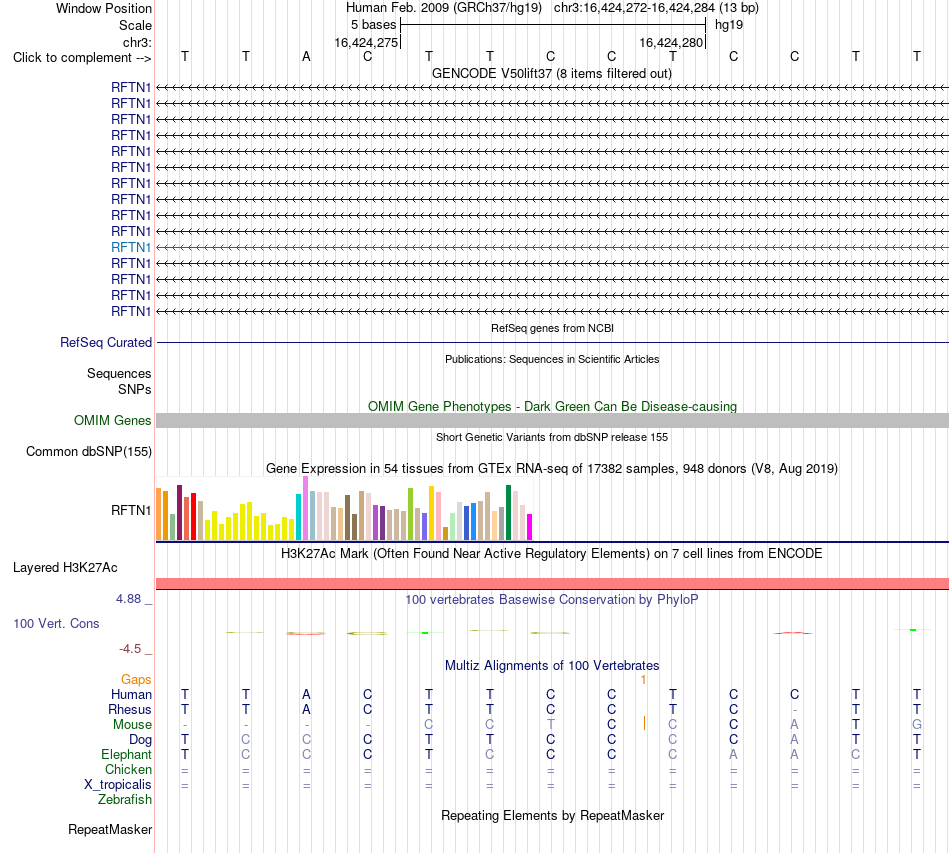Click the RFTN1 label beside the GTEx bar chart
Viewport: 950px width, 853px height.
(131, 511)
